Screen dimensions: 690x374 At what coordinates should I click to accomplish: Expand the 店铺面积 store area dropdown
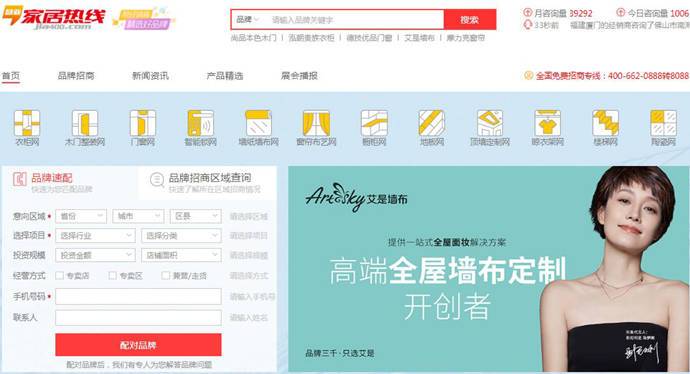(x=181, y=255)
